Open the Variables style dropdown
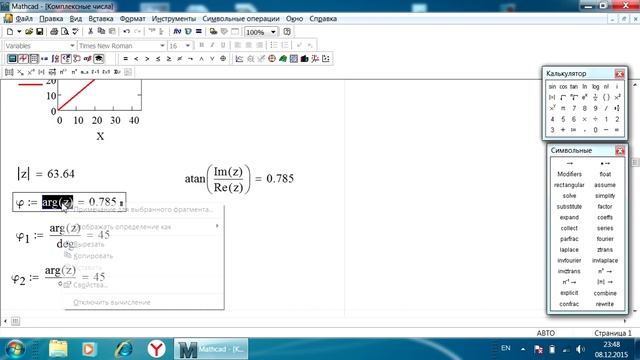The width and height of the screenshot is (640, 360). (x=72, y=45)
